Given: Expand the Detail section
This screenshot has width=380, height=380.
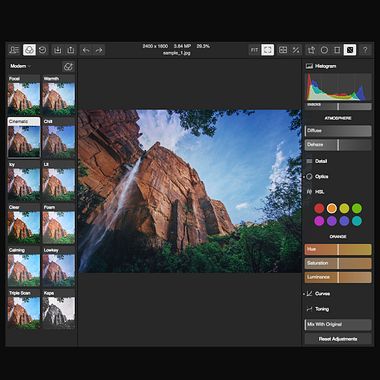Looking at the screenshot, I should pos(317,161).
